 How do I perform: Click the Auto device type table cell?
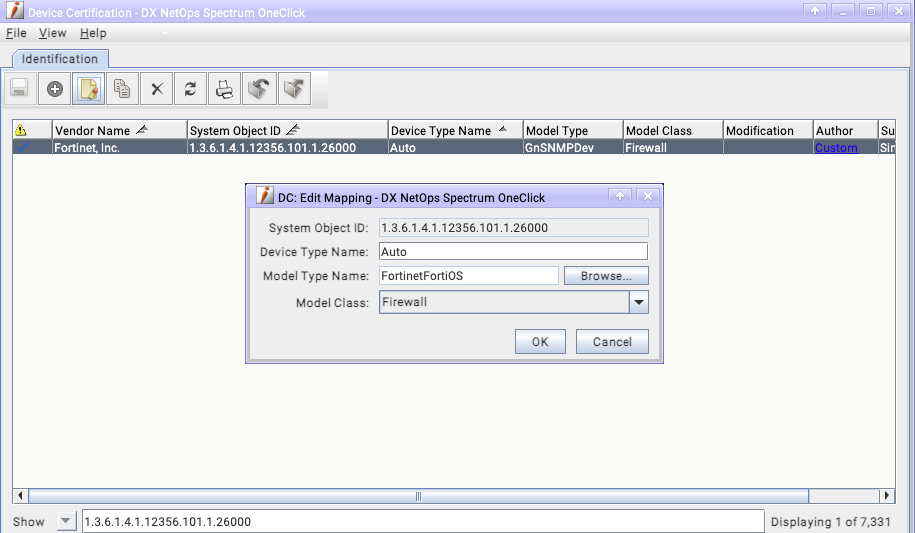455,148
